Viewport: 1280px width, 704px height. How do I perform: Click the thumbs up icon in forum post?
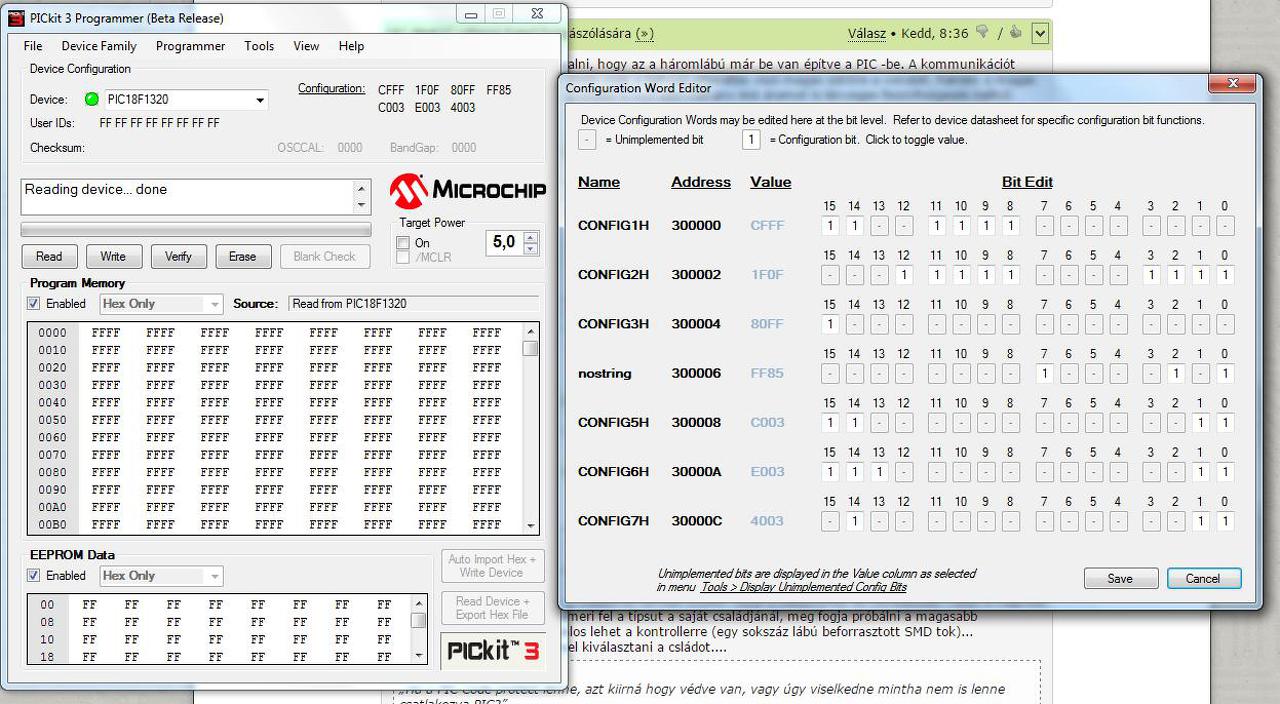tap(1015, 33)
